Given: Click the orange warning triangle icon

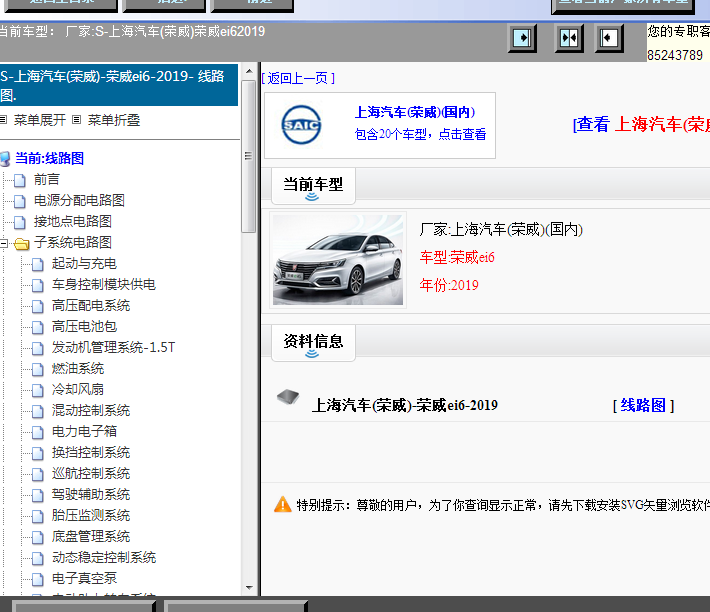Looking at the screenshot, I should pyautogui.click(x=283, y=504).
